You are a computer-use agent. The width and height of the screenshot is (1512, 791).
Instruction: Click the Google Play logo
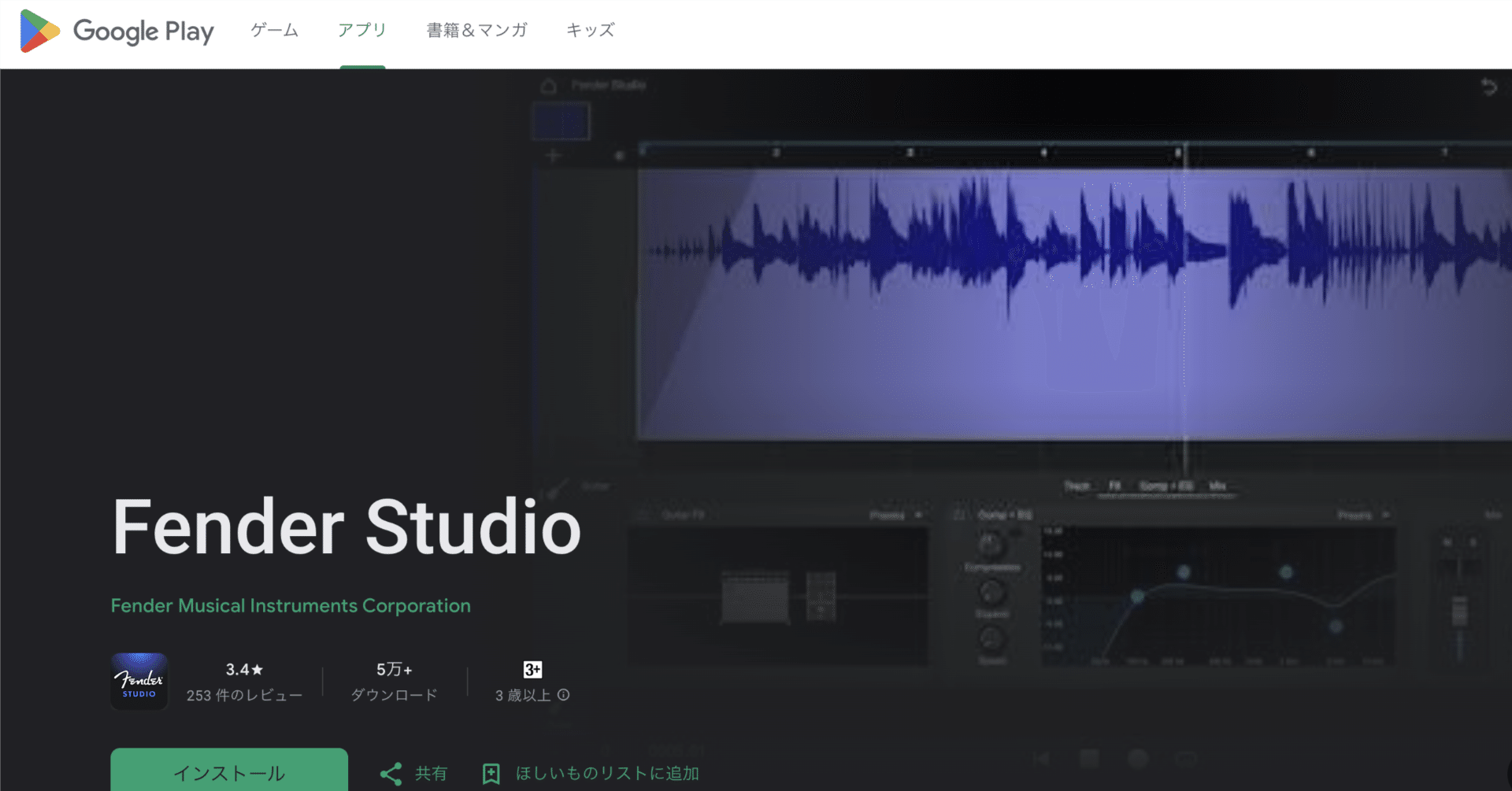coord(115,31)
